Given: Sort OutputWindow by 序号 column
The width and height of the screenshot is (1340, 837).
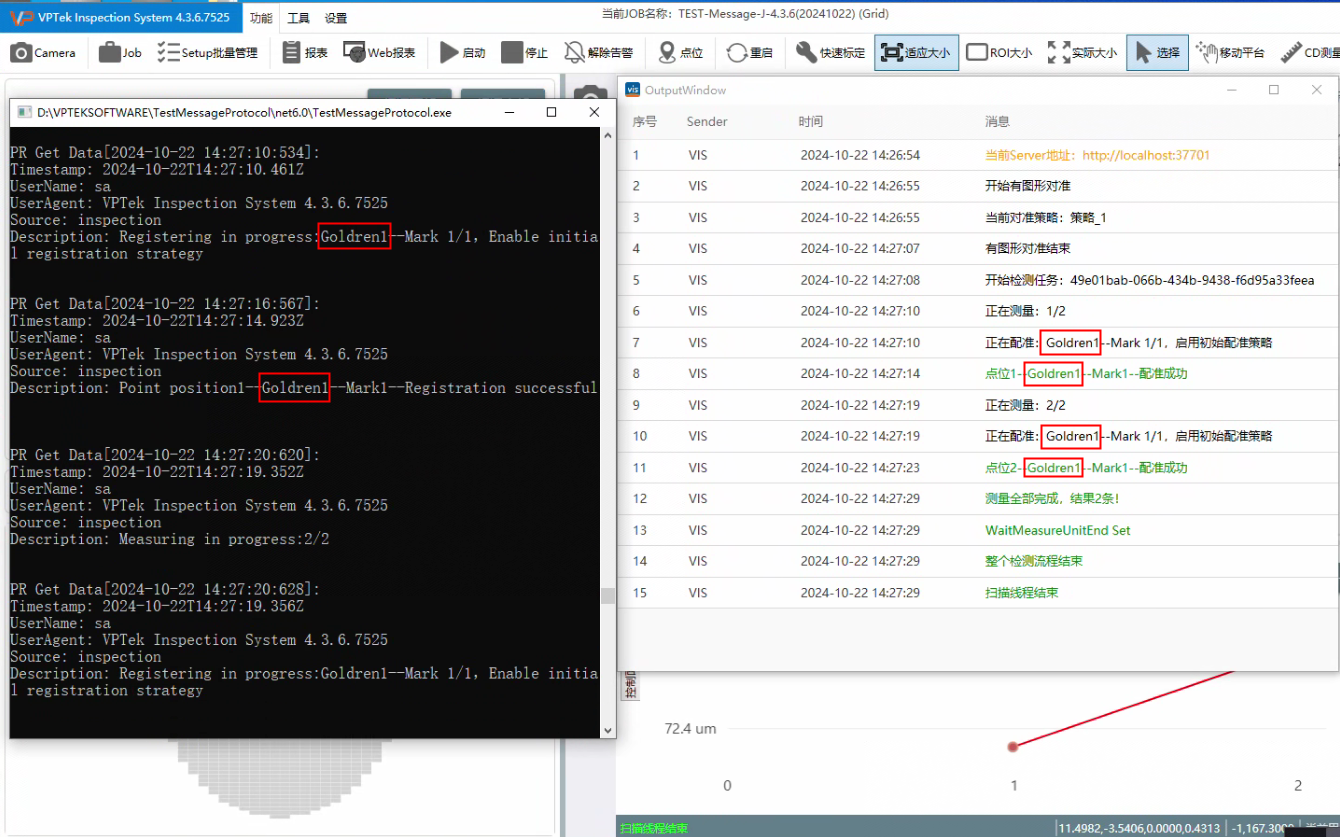Looking at the screenshot, I should tap(644, 121).
